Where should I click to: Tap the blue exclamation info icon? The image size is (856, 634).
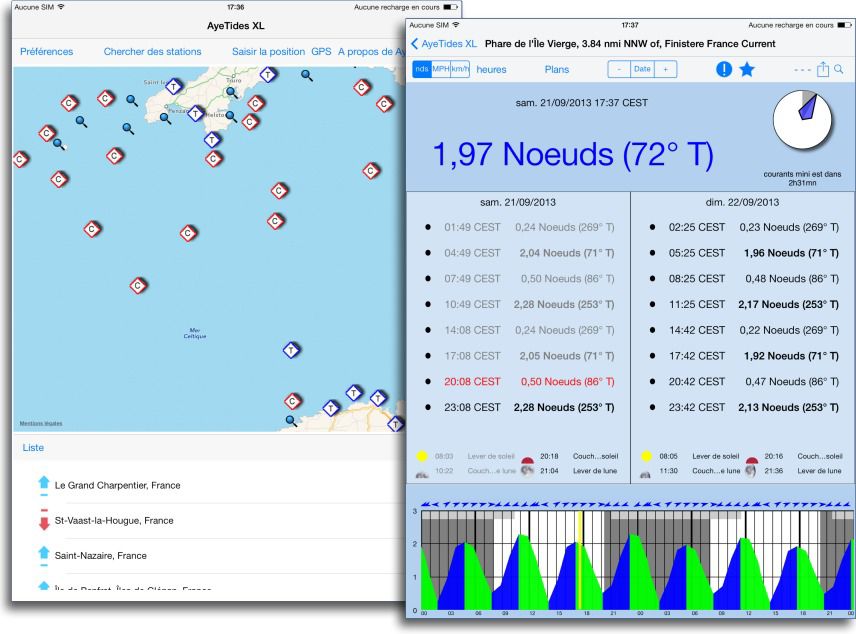[724, 69]
